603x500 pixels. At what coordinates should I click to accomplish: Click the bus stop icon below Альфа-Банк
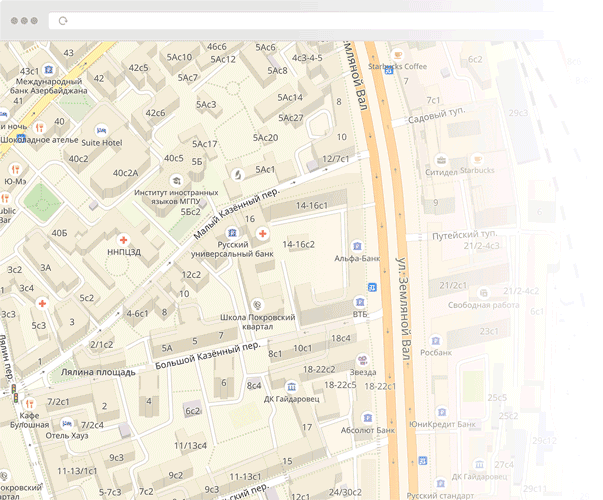(x=372, y=287)
